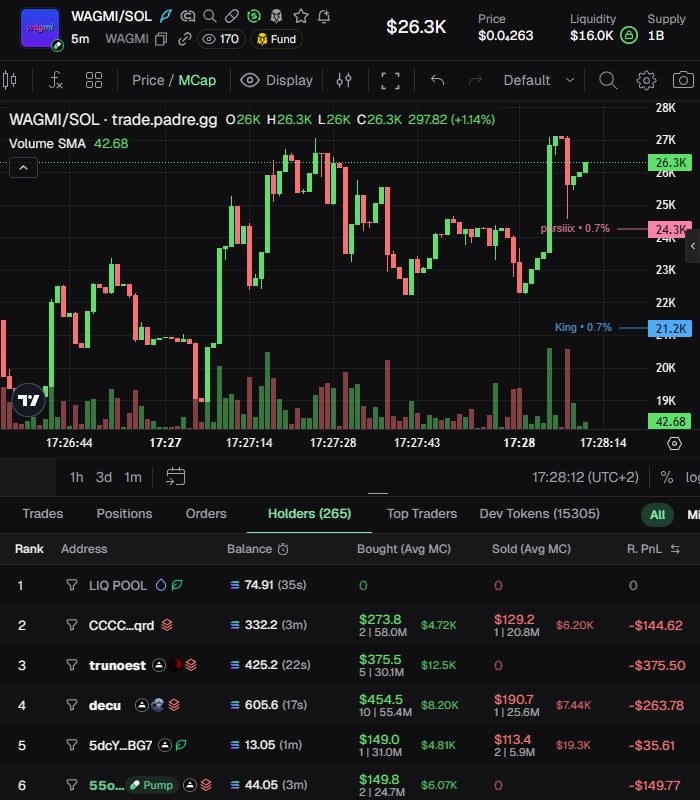
Task: Open the go-to-date calendar icon
Action: pyautogui.click(x=176, y=477)
